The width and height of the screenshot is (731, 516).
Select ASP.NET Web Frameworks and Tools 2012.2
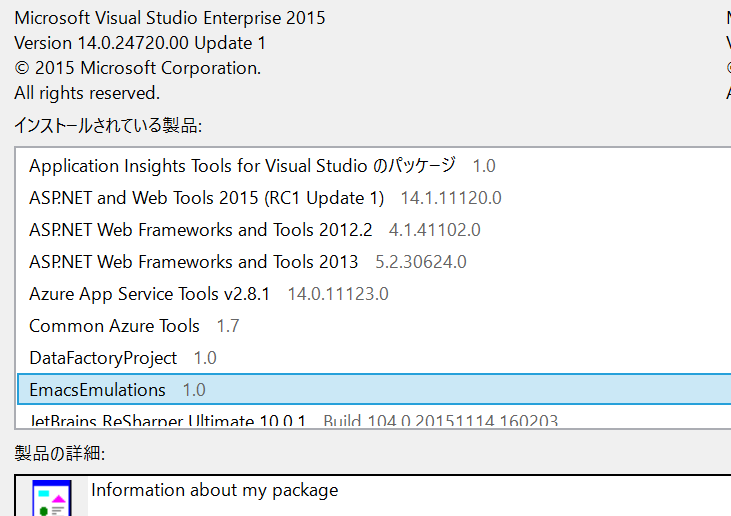click(x=374, y=230)
